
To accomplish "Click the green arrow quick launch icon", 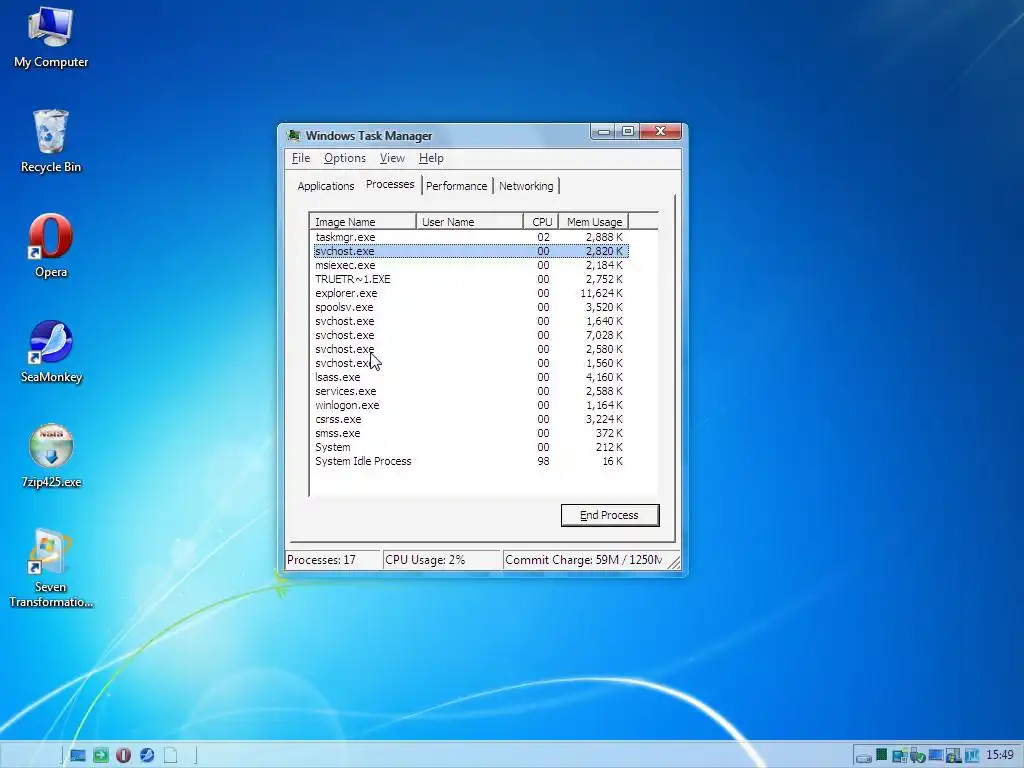I will 101,756.
